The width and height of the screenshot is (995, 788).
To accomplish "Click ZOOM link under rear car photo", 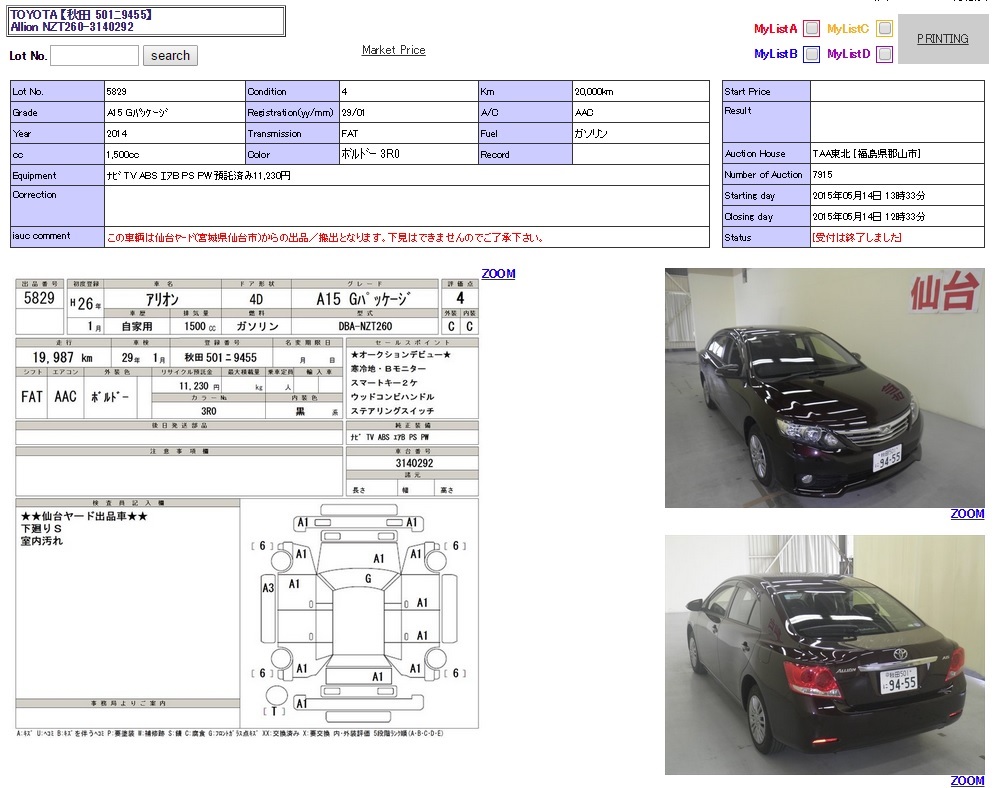I will coord(967,781).
